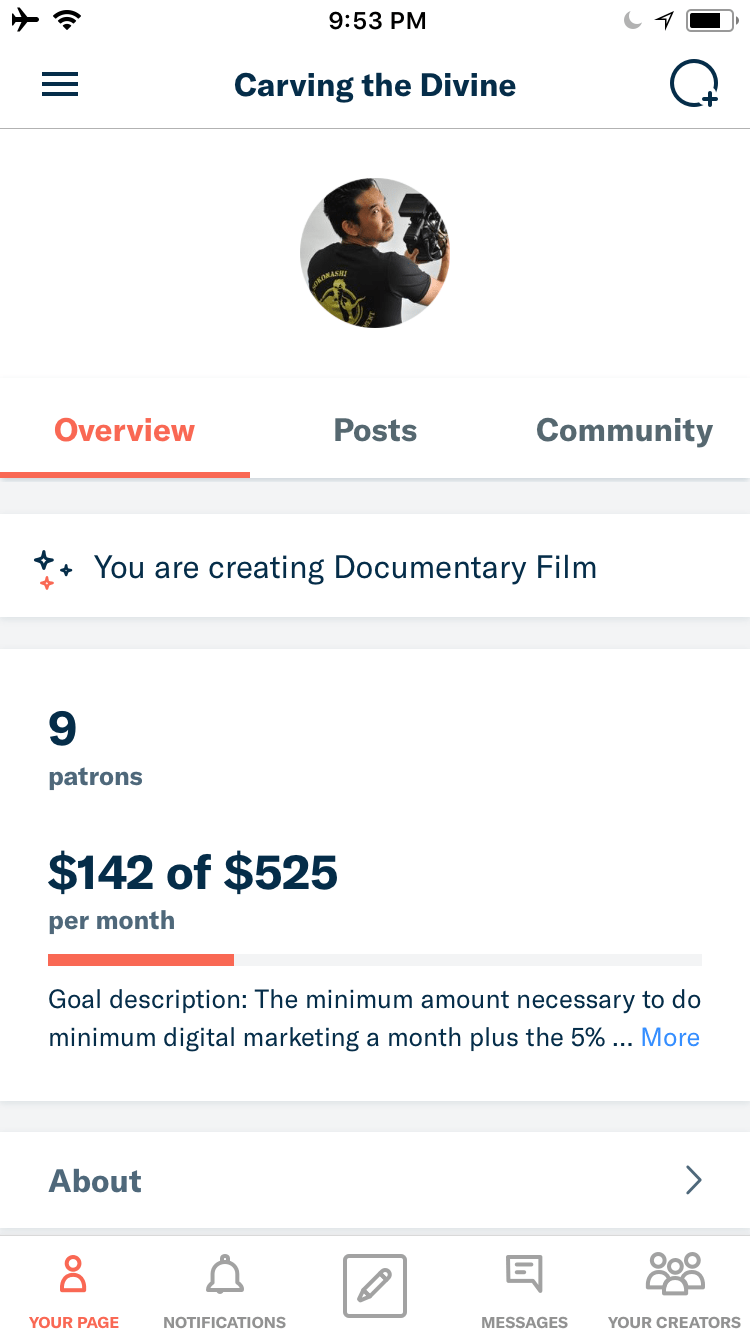
Task: Tap the creator profile photo
Action: click(x=375, y=253)
